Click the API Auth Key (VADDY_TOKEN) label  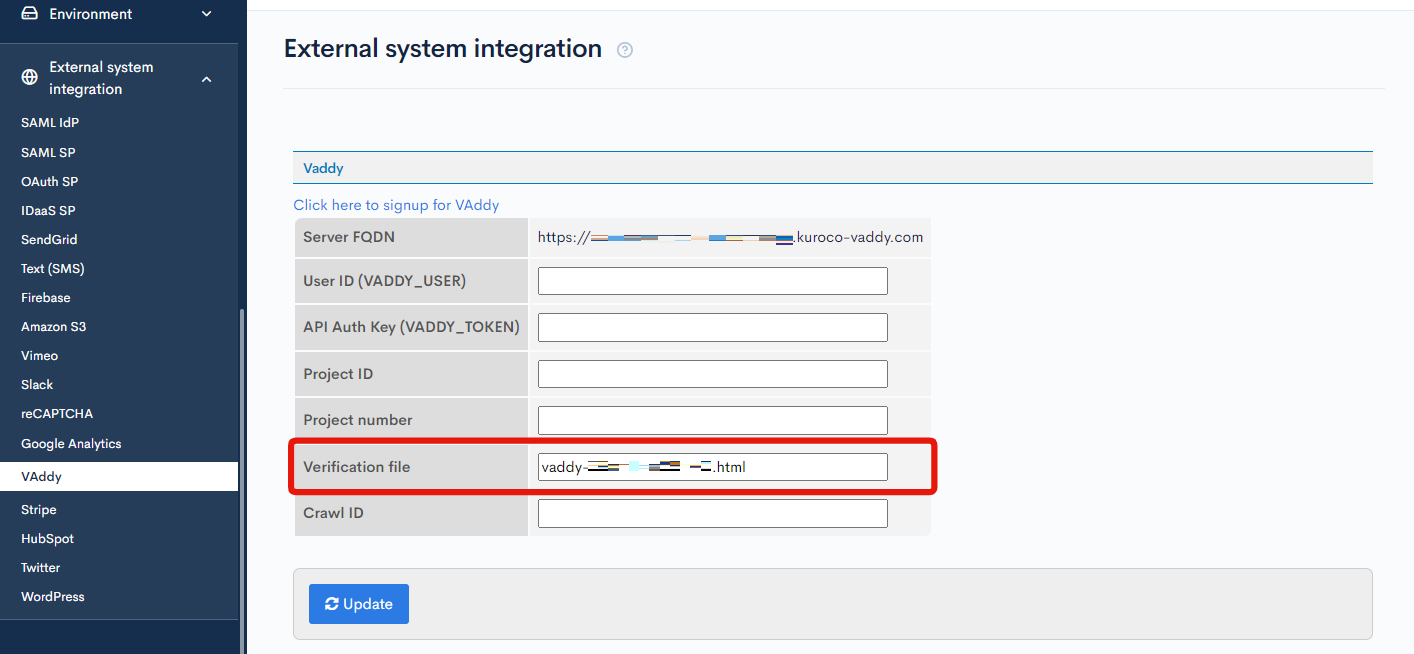tap(411, 327)
